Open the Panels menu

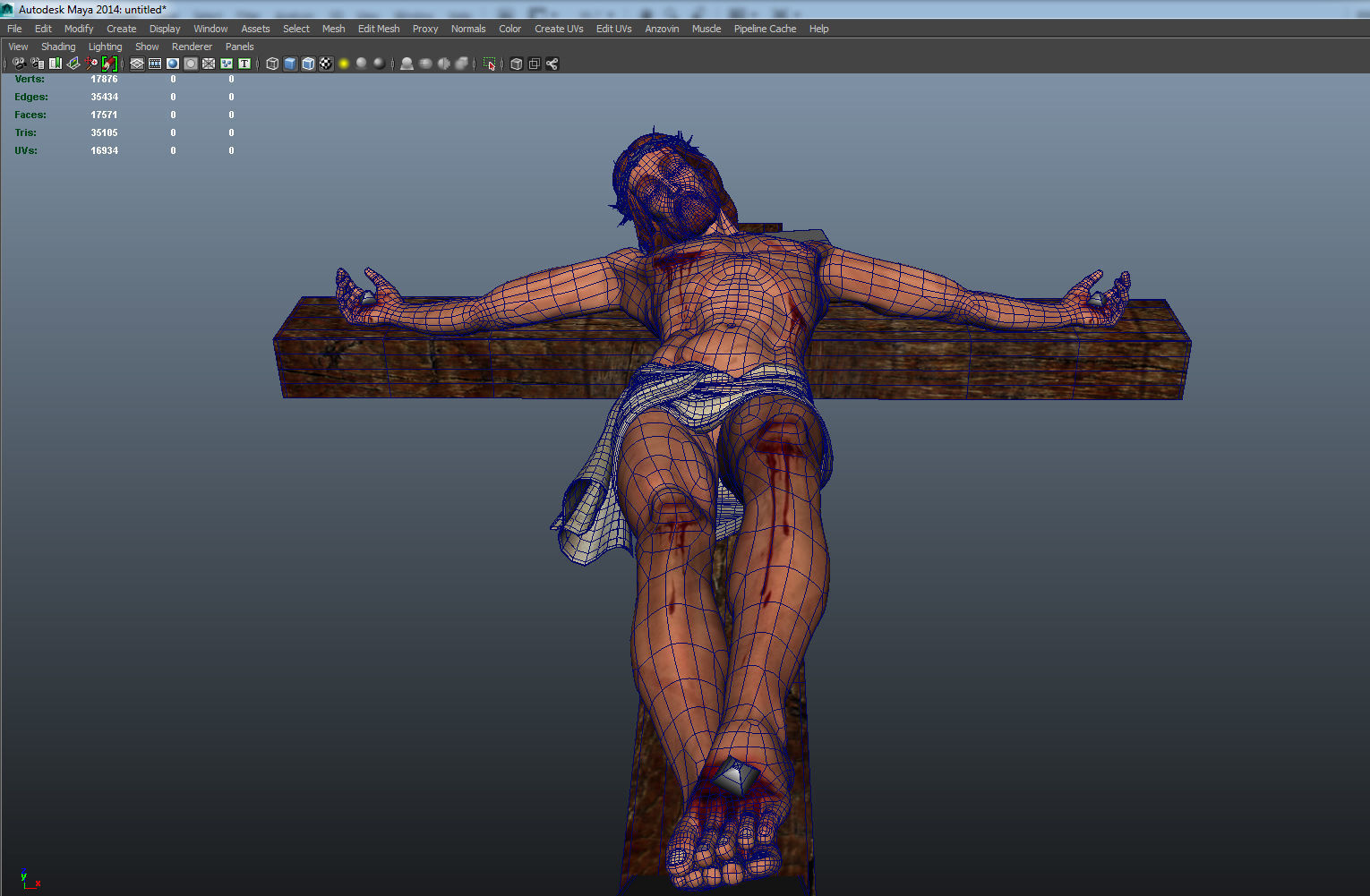tap(239, 47)
